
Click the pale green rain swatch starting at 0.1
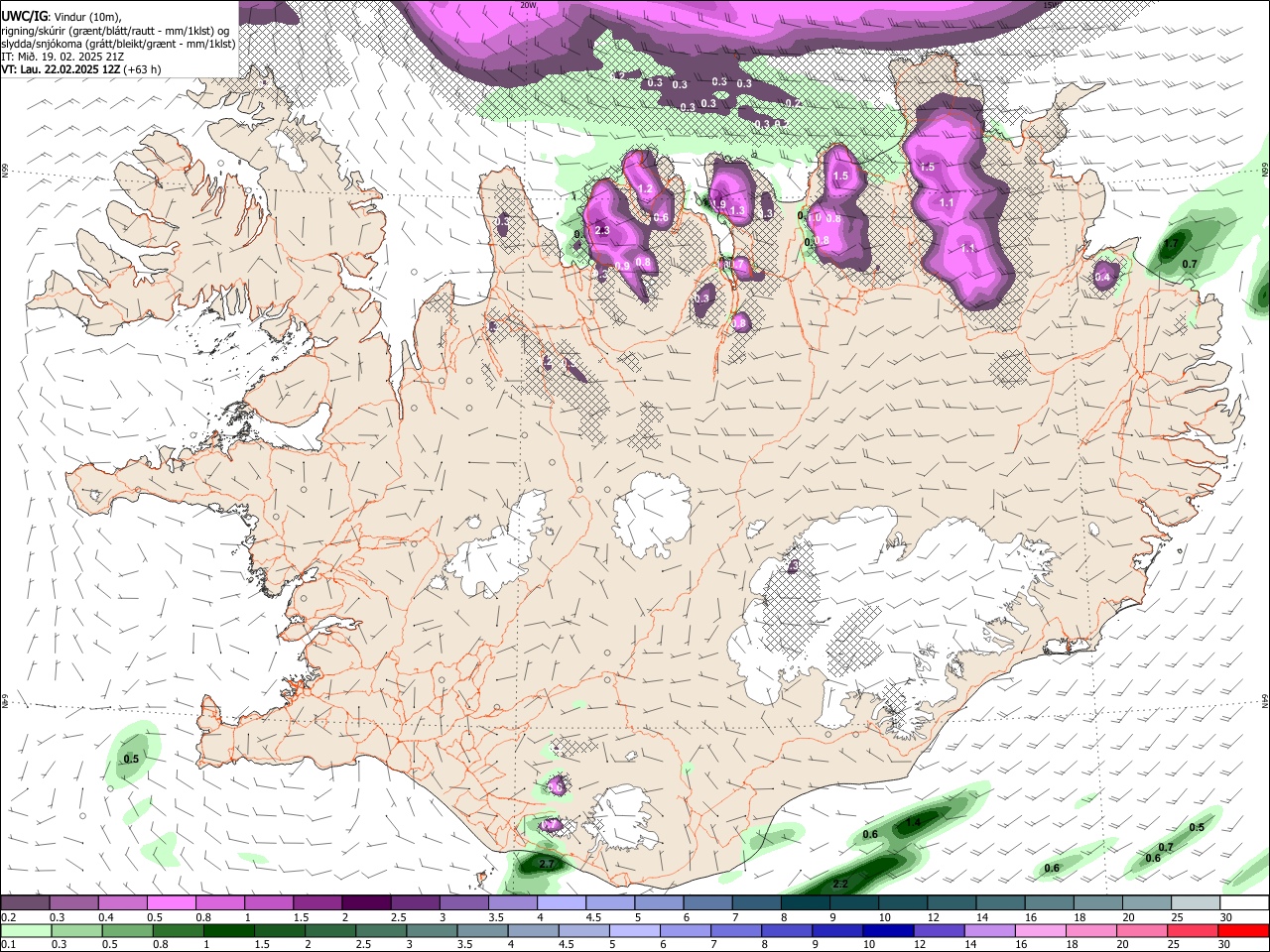point(25,930)
